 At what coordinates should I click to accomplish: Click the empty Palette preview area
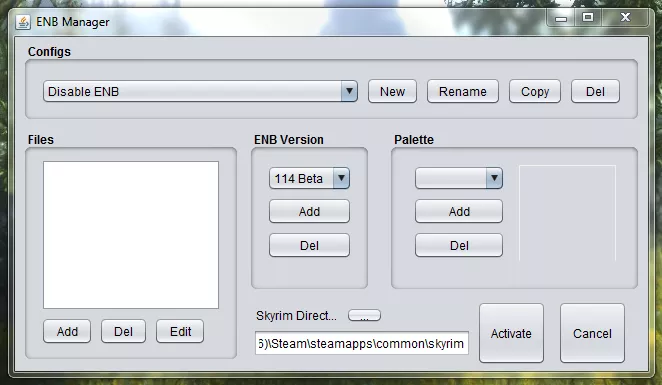[567, 213]
